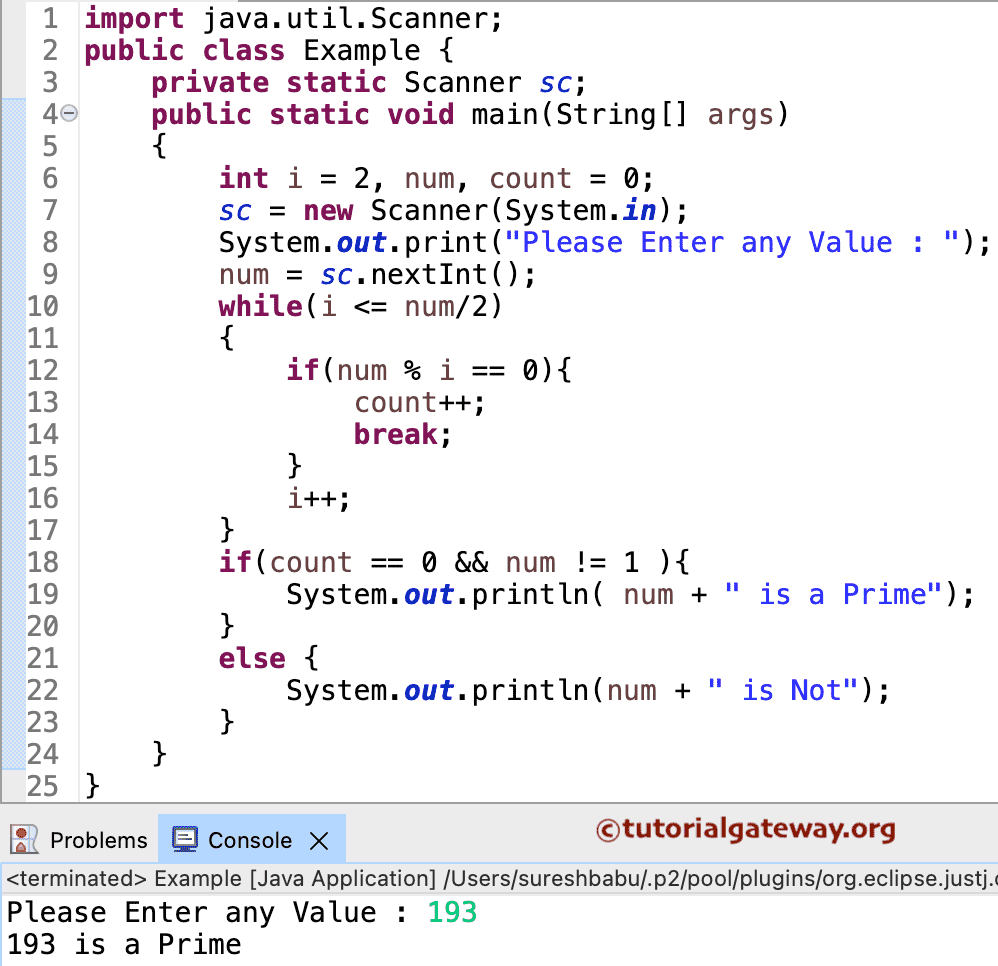The width and height of the screenshot is (998, 966).
Task: Select the break keyword on line 14
Action: 395,434
